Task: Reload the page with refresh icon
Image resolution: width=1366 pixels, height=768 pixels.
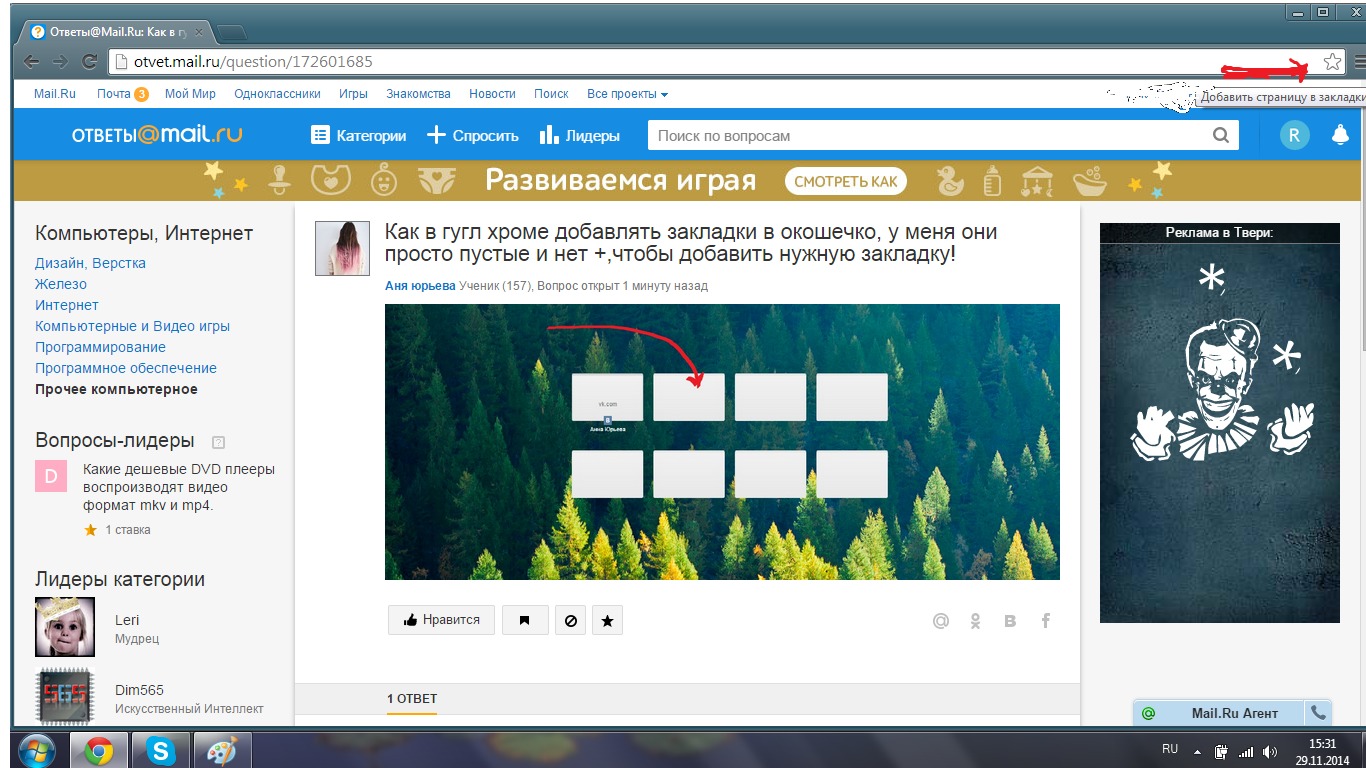Action: click(x=89, y=62)
